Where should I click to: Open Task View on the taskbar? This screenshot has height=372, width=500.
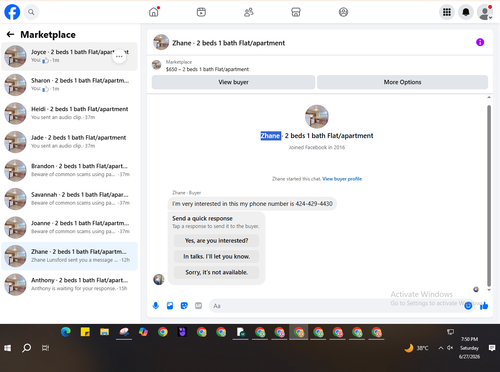(45, 348)
